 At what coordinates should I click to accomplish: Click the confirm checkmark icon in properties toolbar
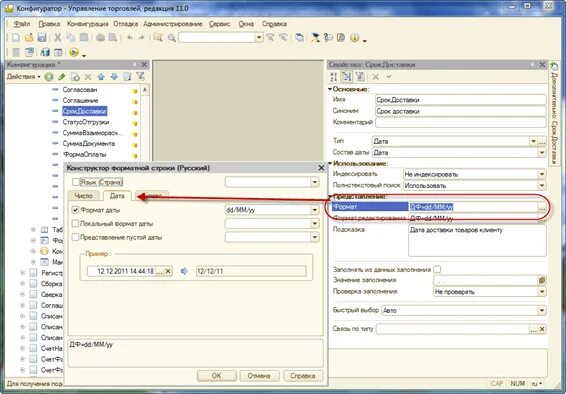tap(389, 76)
